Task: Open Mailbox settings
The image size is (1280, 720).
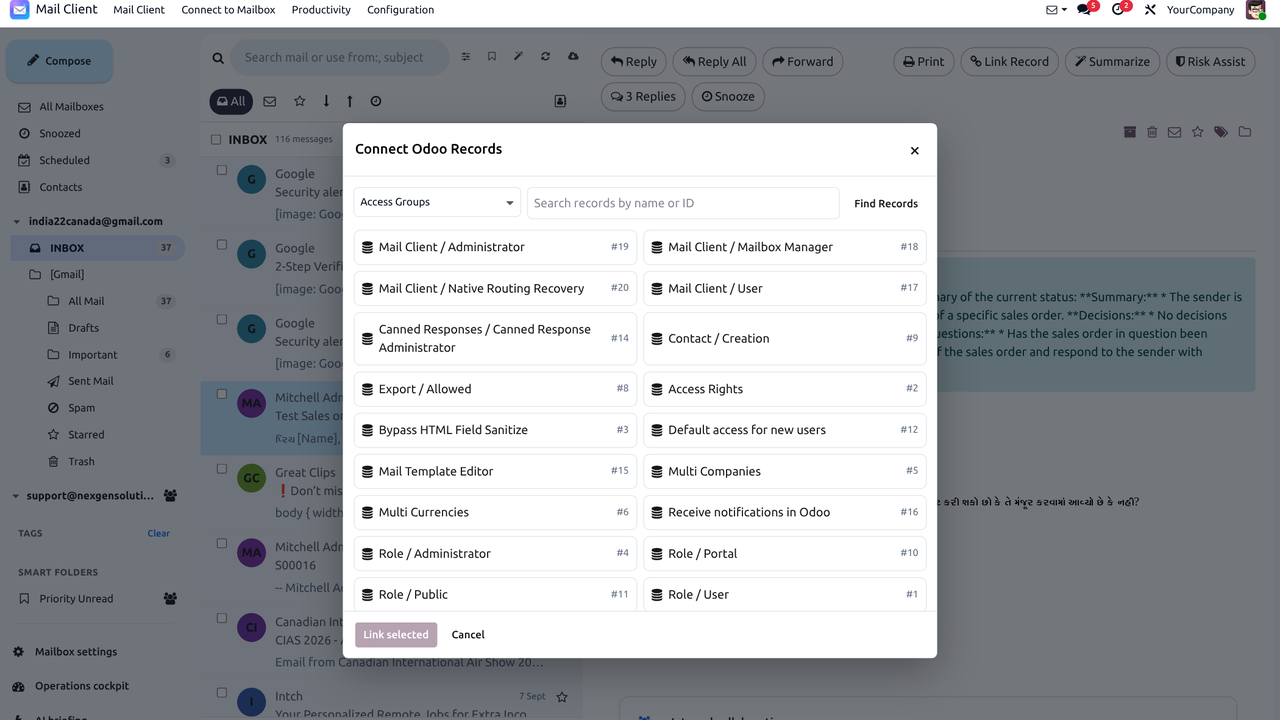Action: point(76,652)
